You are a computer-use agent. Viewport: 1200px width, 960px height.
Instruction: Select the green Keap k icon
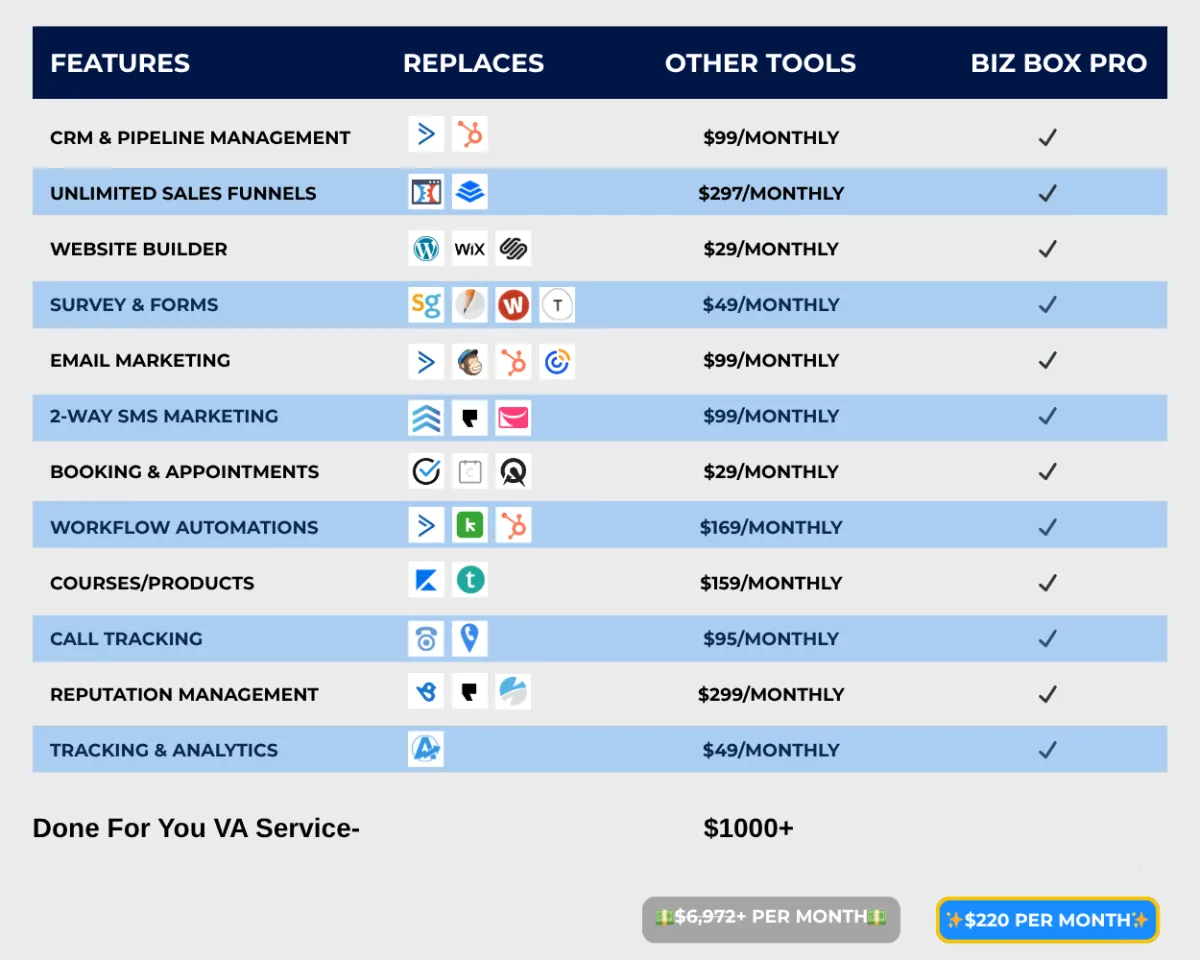click(x=470, y=525)
